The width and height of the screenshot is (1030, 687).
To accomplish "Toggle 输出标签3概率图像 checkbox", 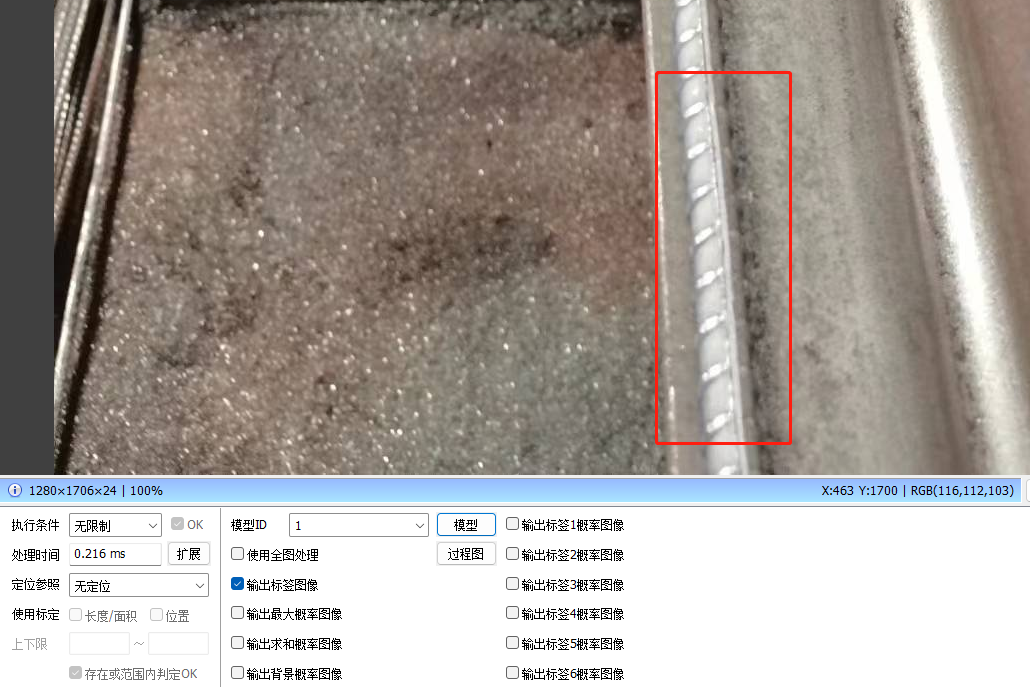I will tap(512, 584).
